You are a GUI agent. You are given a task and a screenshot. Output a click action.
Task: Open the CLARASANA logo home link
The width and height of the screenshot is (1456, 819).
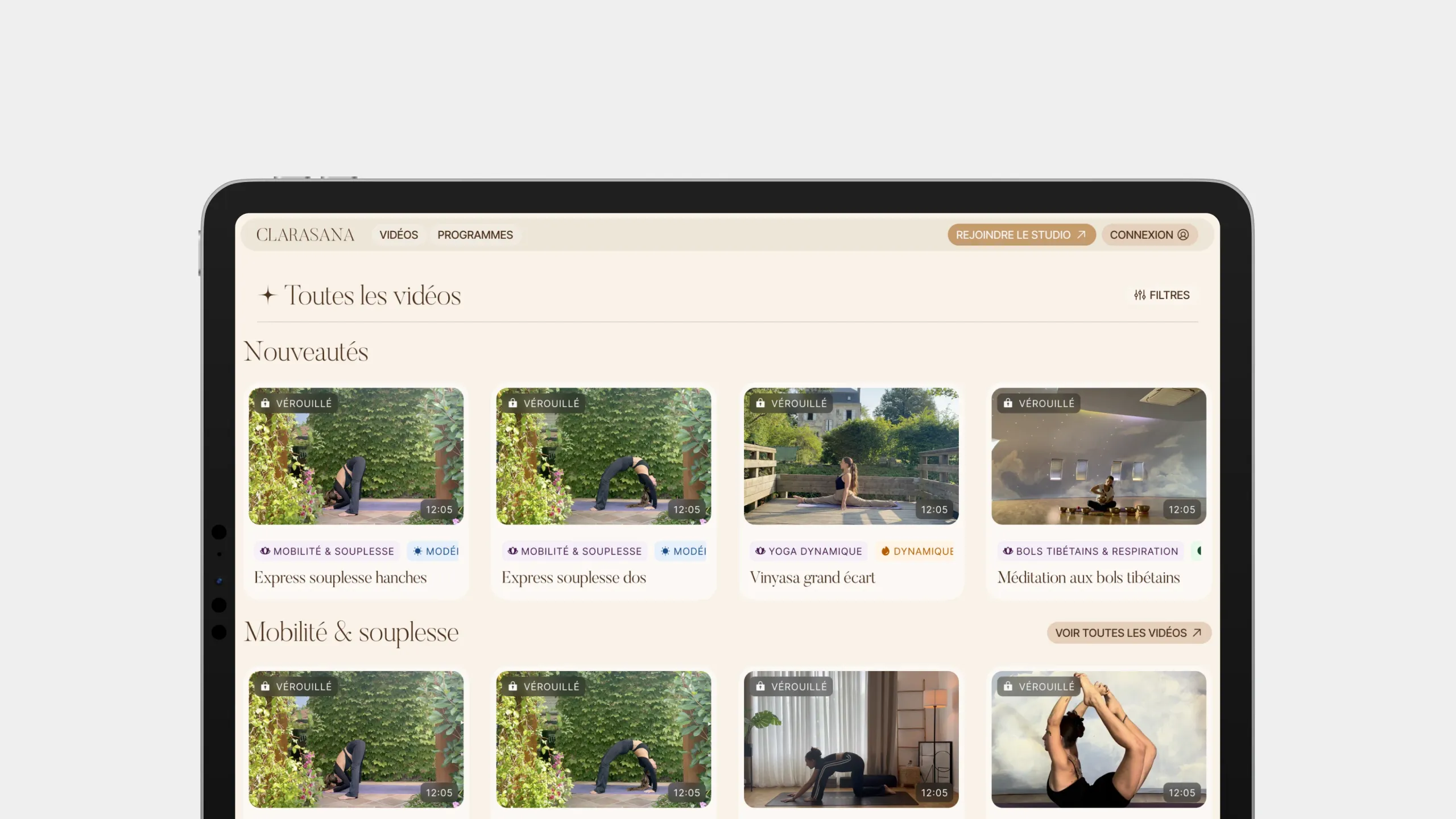coord(305,235)
